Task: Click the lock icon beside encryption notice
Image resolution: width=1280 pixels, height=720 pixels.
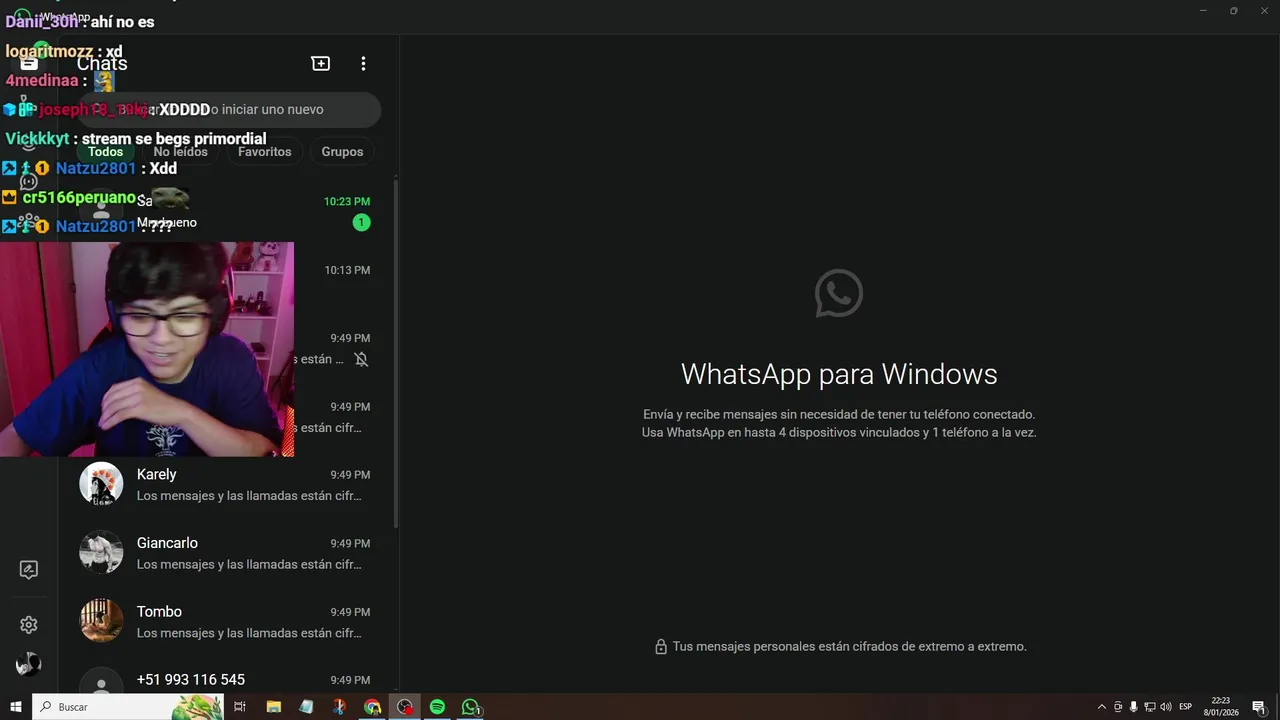Action: [660, 647]
